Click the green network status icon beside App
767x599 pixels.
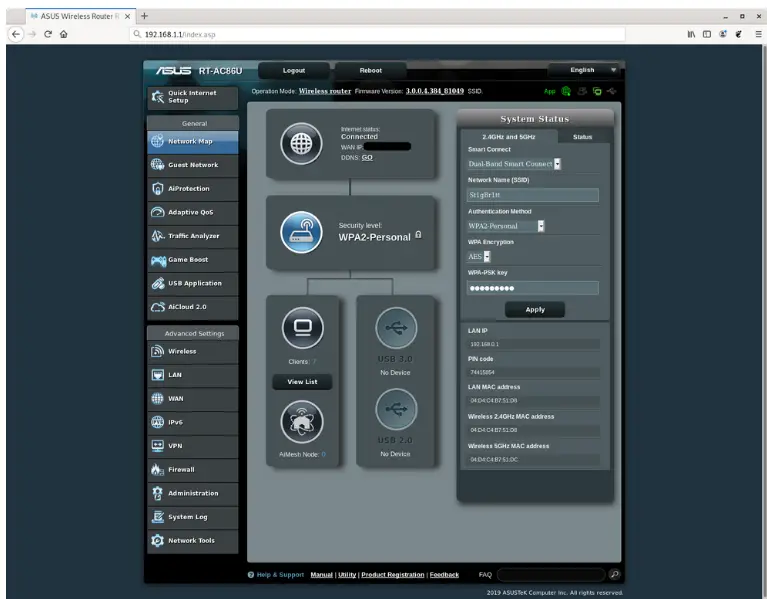pos(566,91)
